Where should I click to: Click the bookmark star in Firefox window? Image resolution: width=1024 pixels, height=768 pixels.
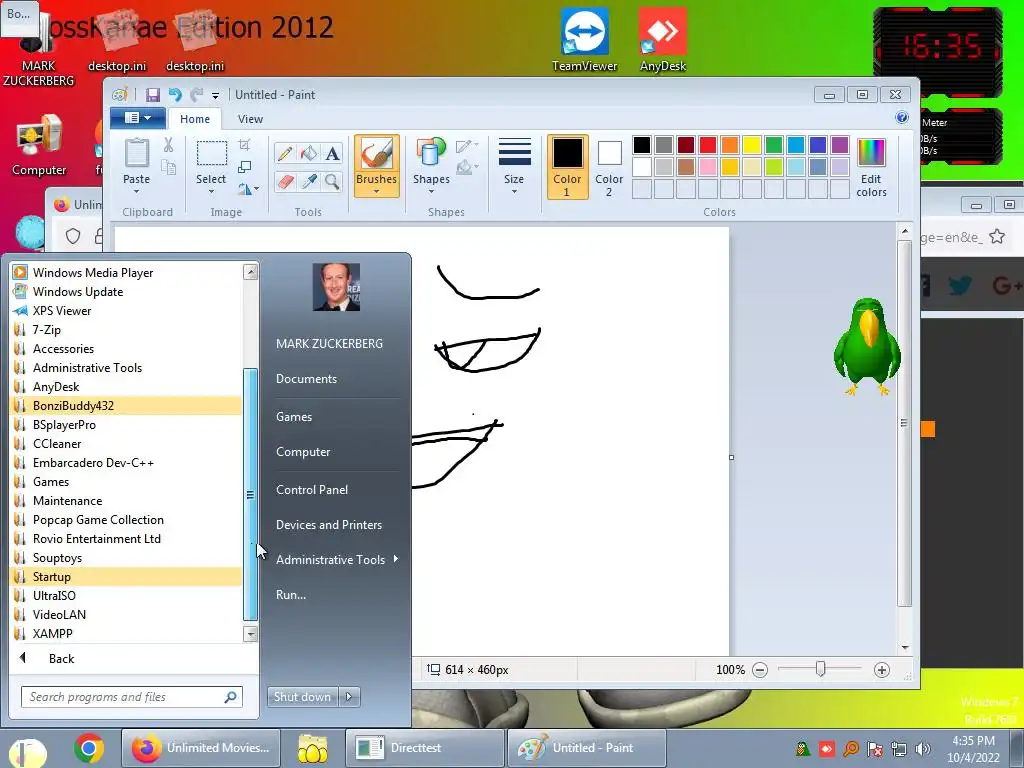click(x=997, y=236)
